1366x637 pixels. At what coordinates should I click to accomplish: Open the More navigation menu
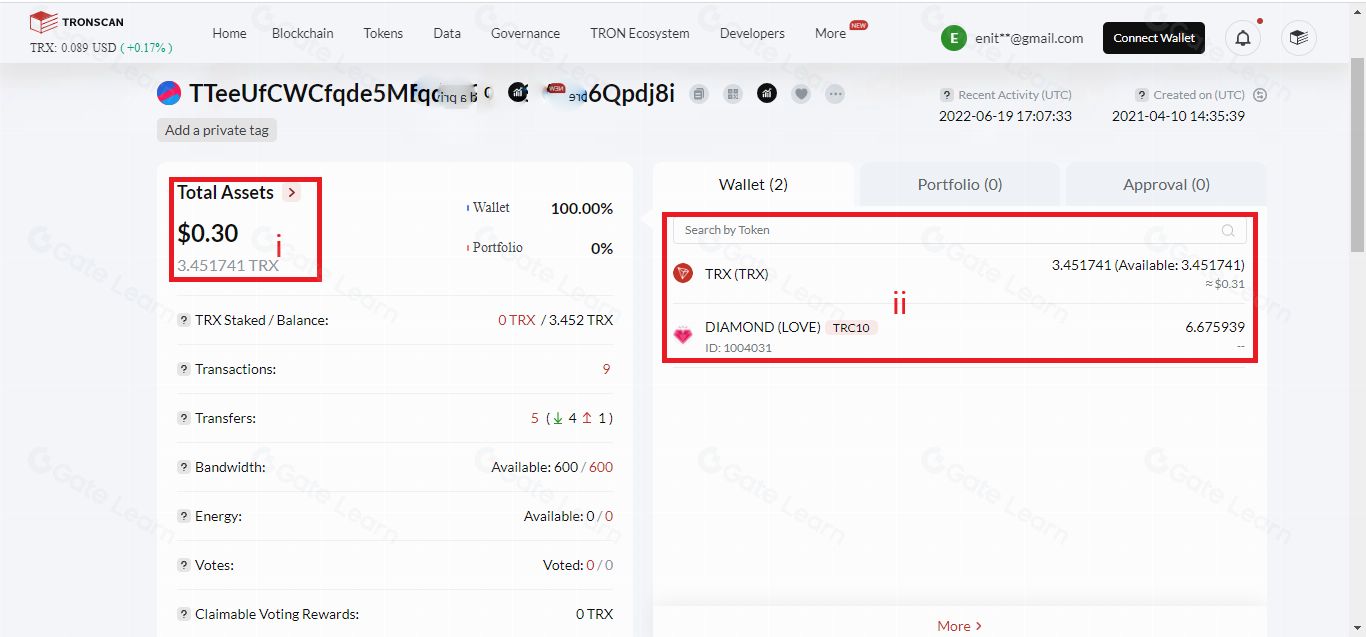coord(830,33)
